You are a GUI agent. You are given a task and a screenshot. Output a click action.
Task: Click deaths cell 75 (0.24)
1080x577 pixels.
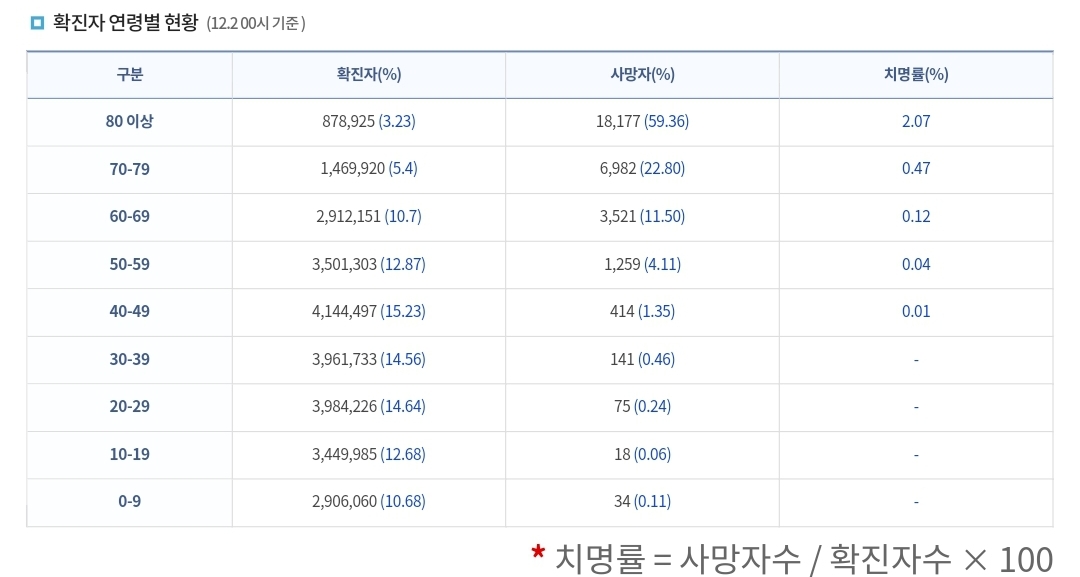coord(642,406)
